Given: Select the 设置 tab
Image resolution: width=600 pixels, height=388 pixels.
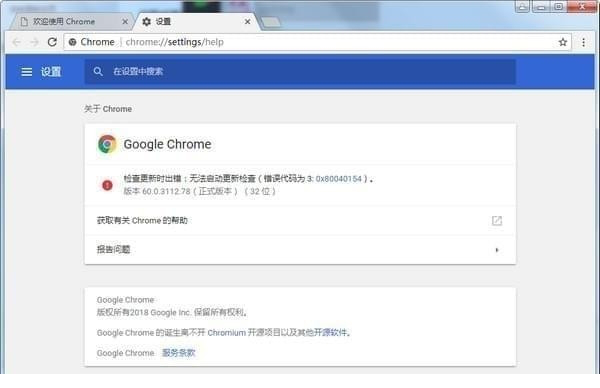Looking at the screenshot, I should tap(197, 21).
